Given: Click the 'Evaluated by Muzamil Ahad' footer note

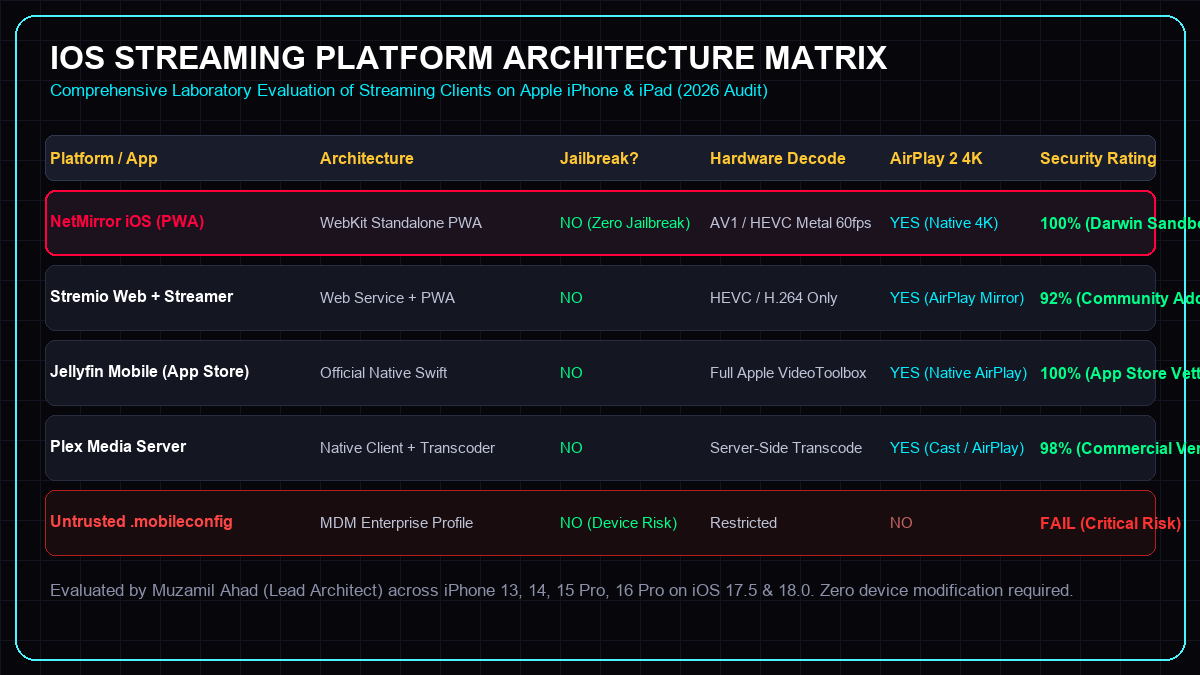Looking at the screenshot, I should point(562,591).
